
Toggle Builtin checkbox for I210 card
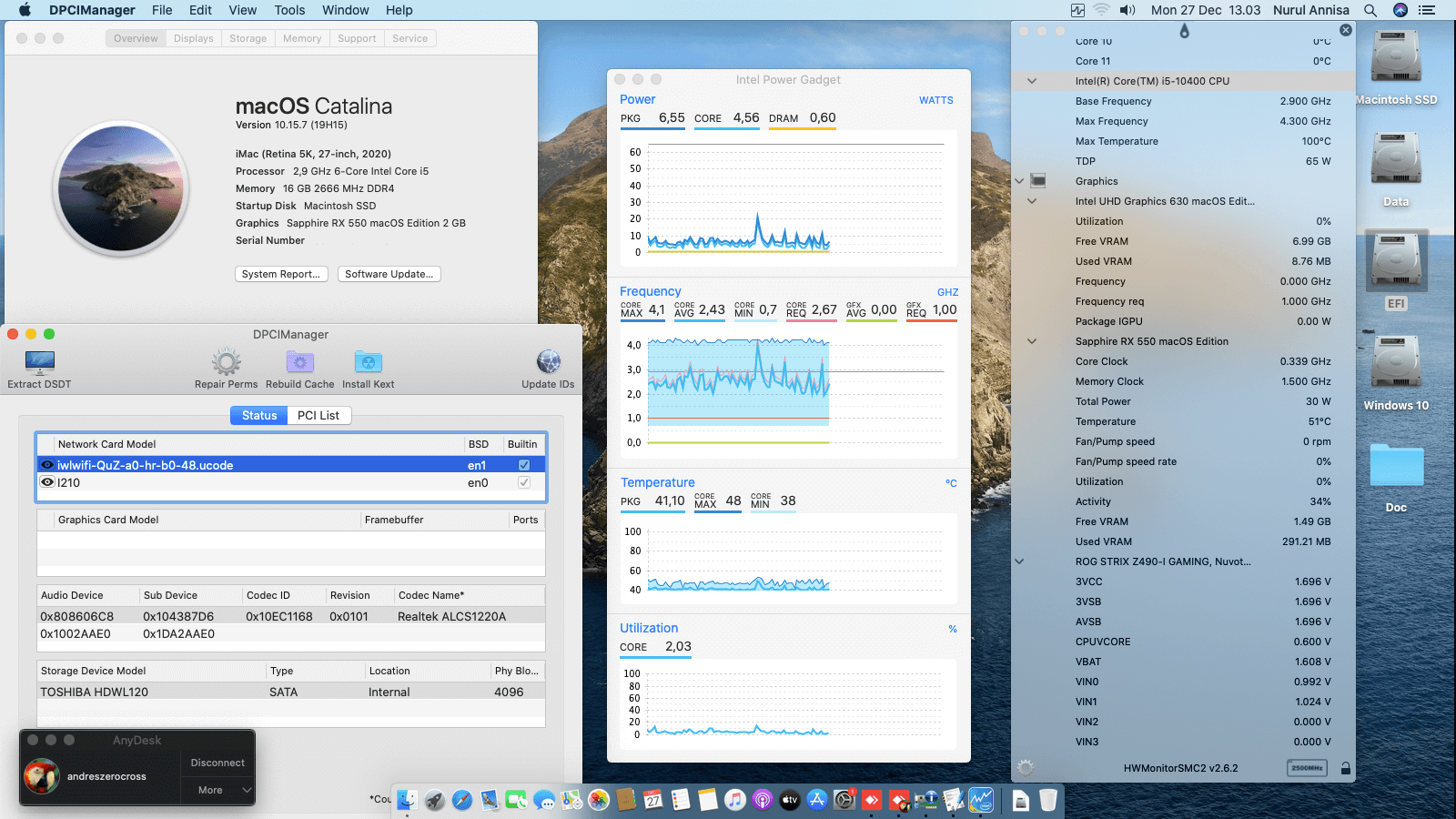point(524,483)
